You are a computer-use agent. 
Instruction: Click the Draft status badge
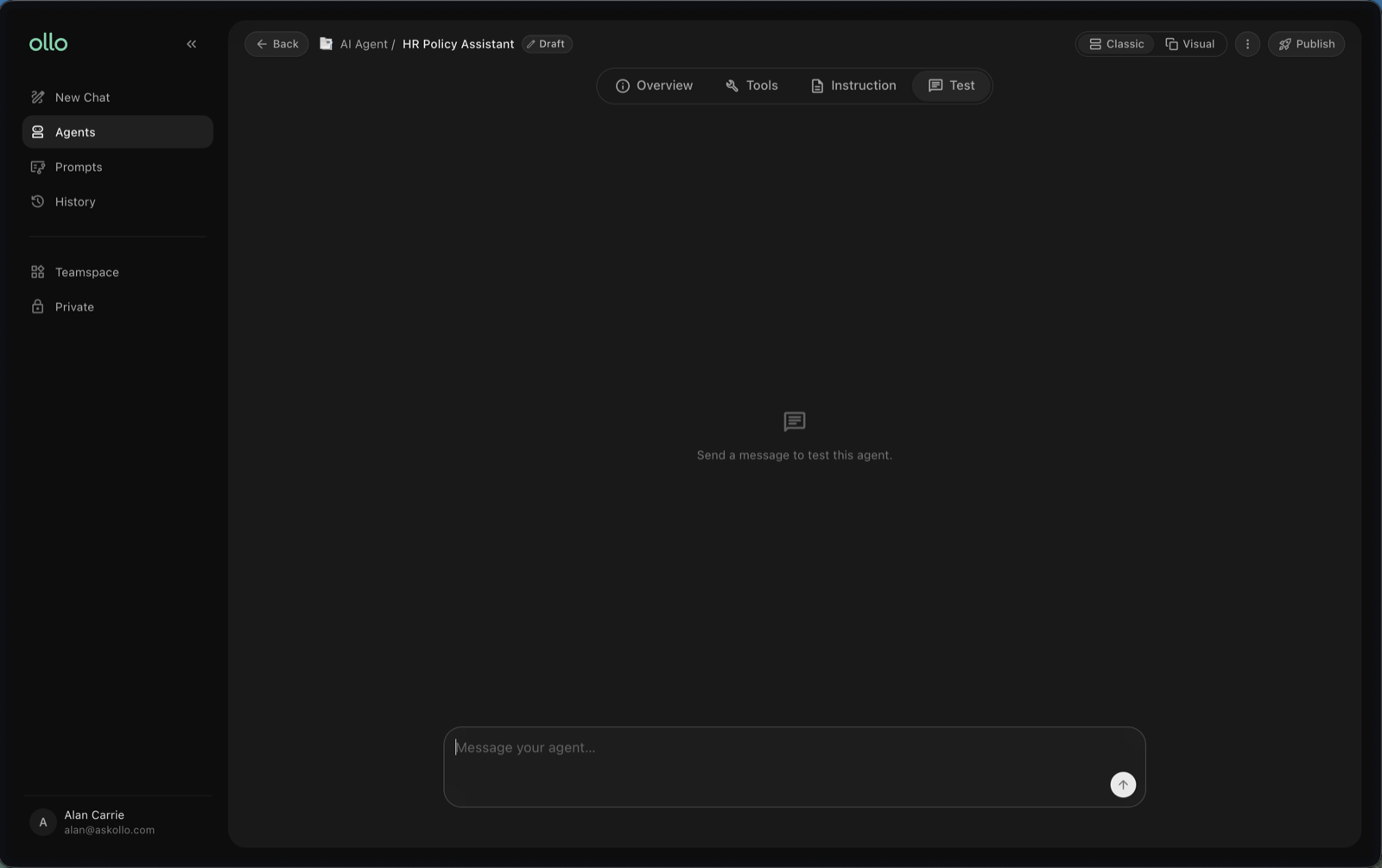coord(547,44)
